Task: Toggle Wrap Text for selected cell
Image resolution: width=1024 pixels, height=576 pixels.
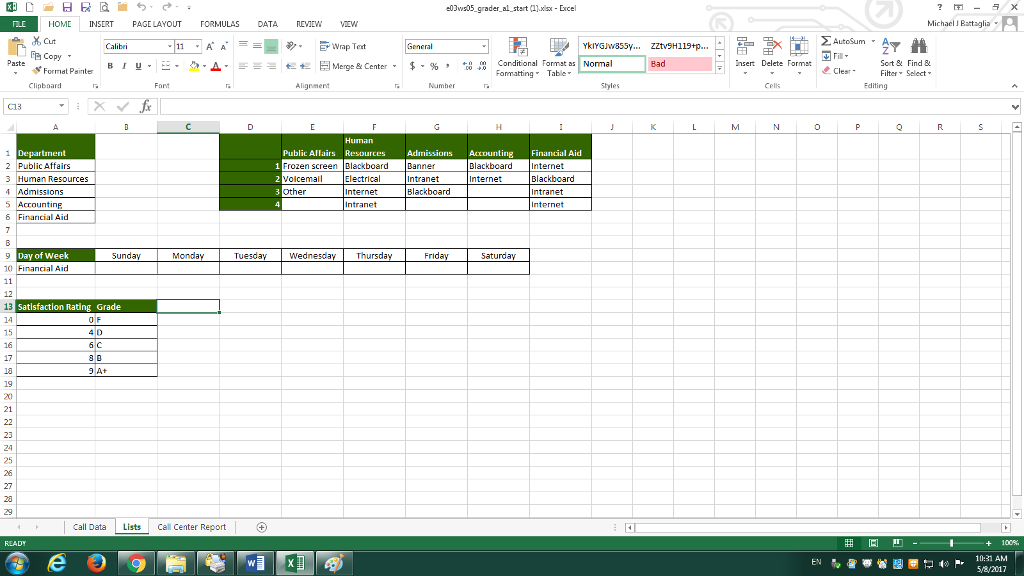Action: (342, 47)
